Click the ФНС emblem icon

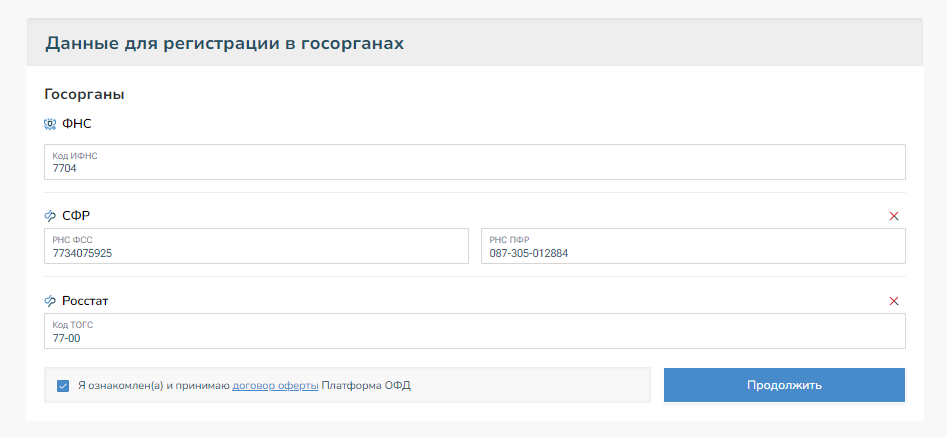[50, 124]
